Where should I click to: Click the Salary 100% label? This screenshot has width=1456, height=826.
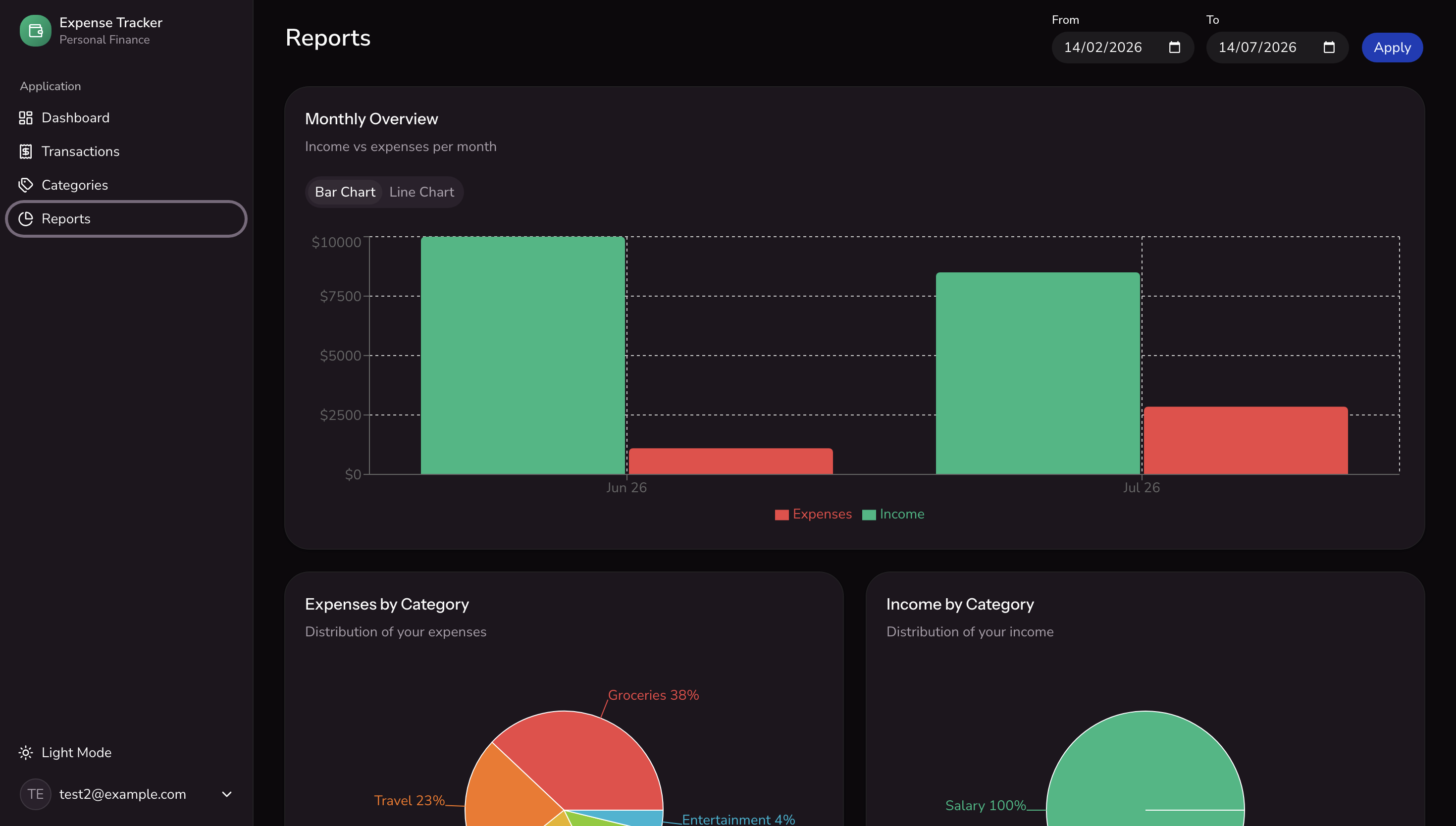click(986, 806)
